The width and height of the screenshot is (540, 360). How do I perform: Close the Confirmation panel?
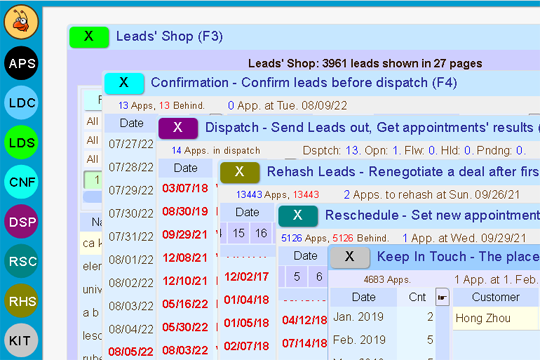pyautogui.click(x=124, y=83)
